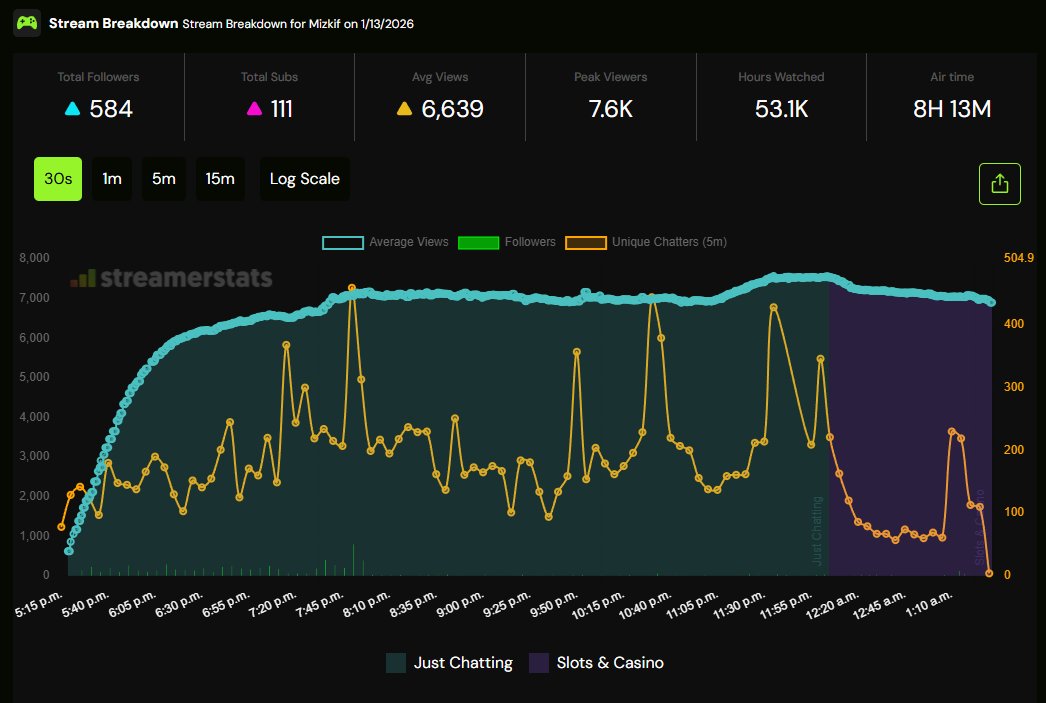This screenshot has height=703, width=1046.
Task: Click the orange Unique Chatters legend swatch
Action: 586,243
